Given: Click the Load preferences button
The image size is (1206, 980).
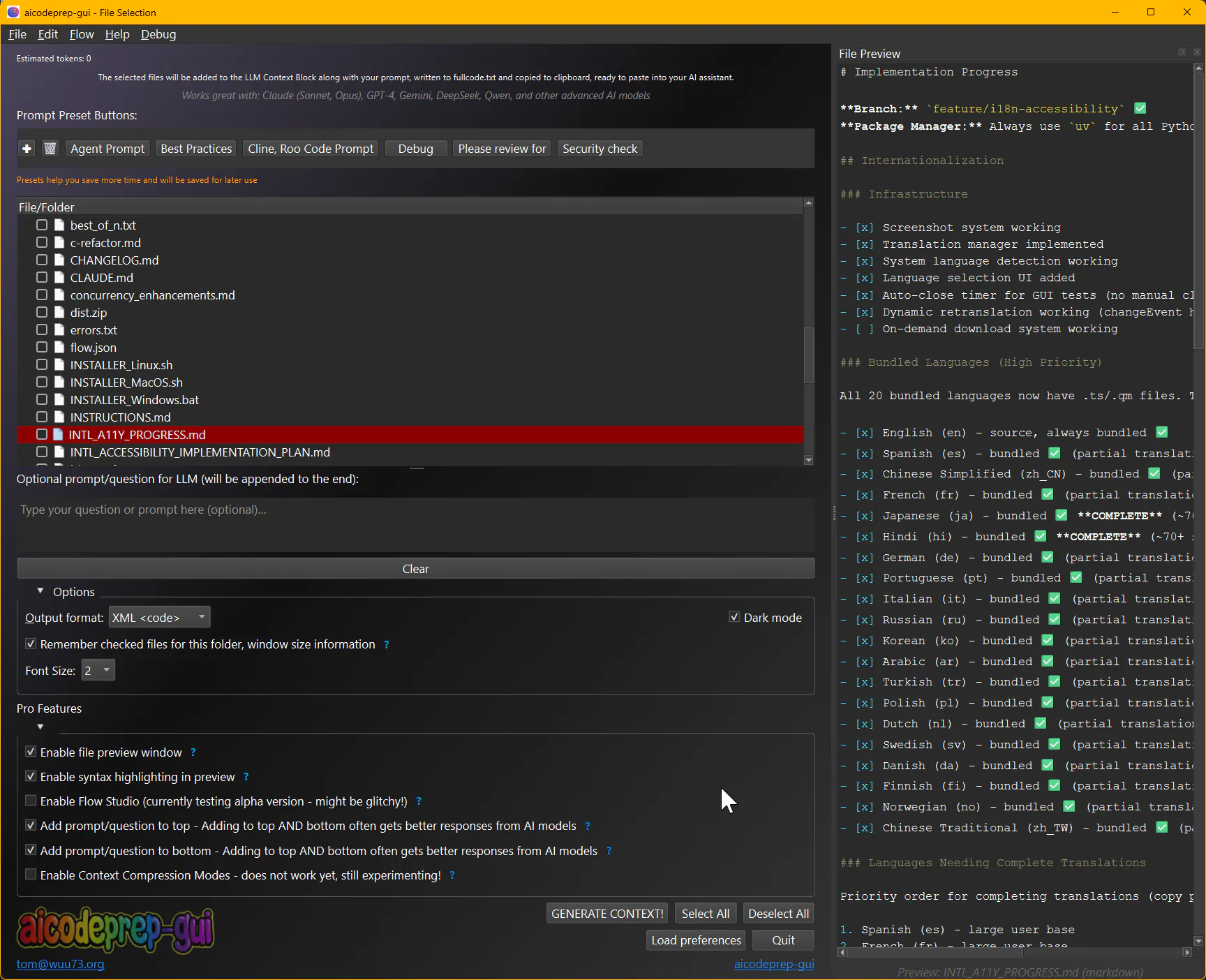Looking at the screenshot, I should [696, 940].
